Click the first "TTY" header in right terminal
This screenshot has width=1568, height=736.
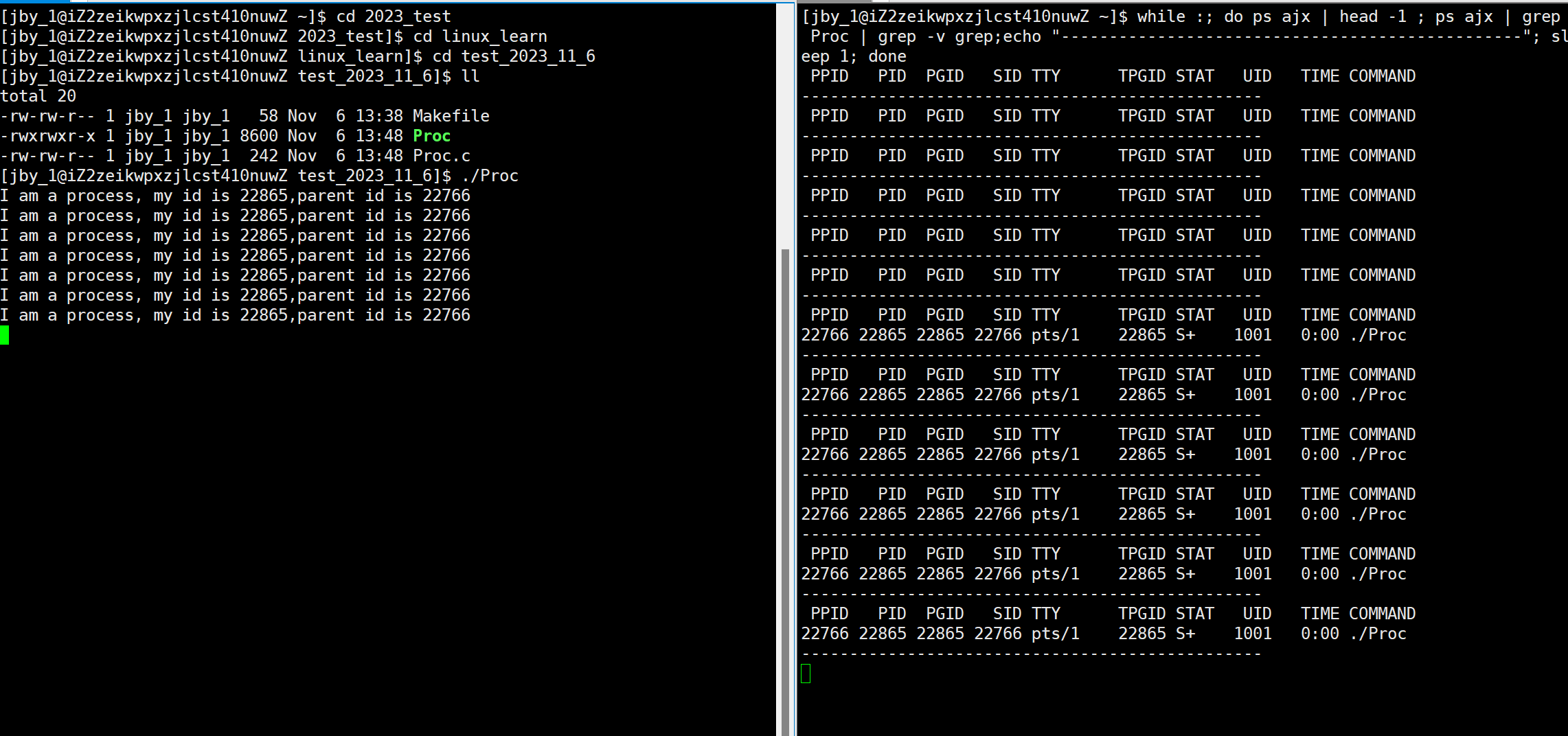pos(1046,76)
